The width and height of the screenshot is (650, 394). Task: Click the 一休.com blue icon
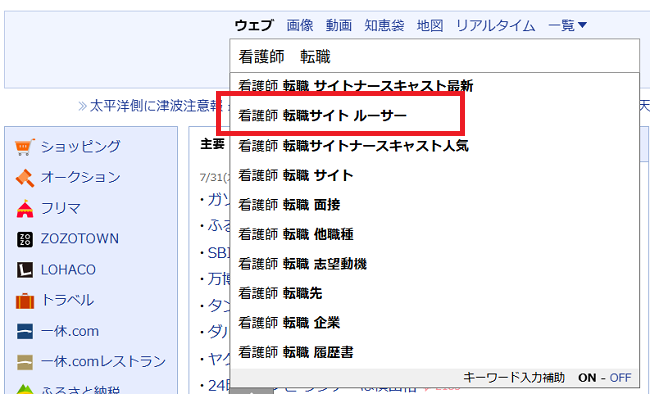(x=24, y=331)
